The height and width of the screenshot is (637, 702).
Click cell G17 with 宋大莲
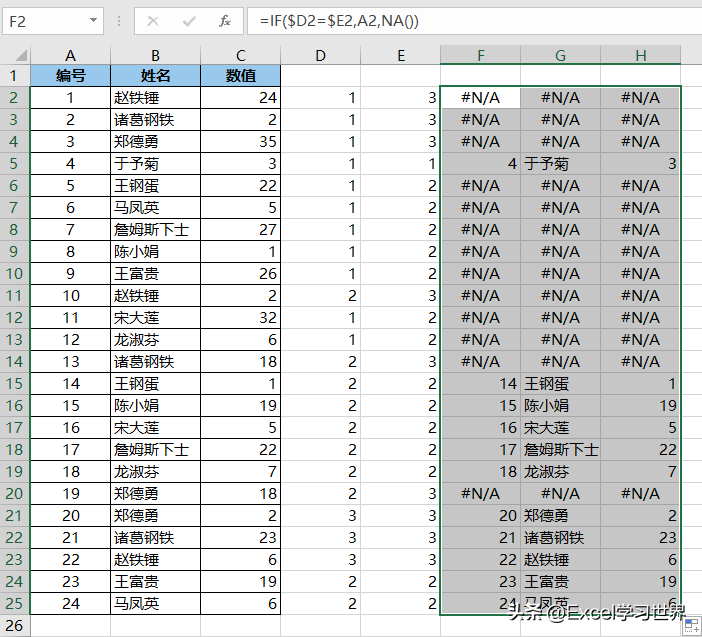pyautogui.click(x=561, y=428)
